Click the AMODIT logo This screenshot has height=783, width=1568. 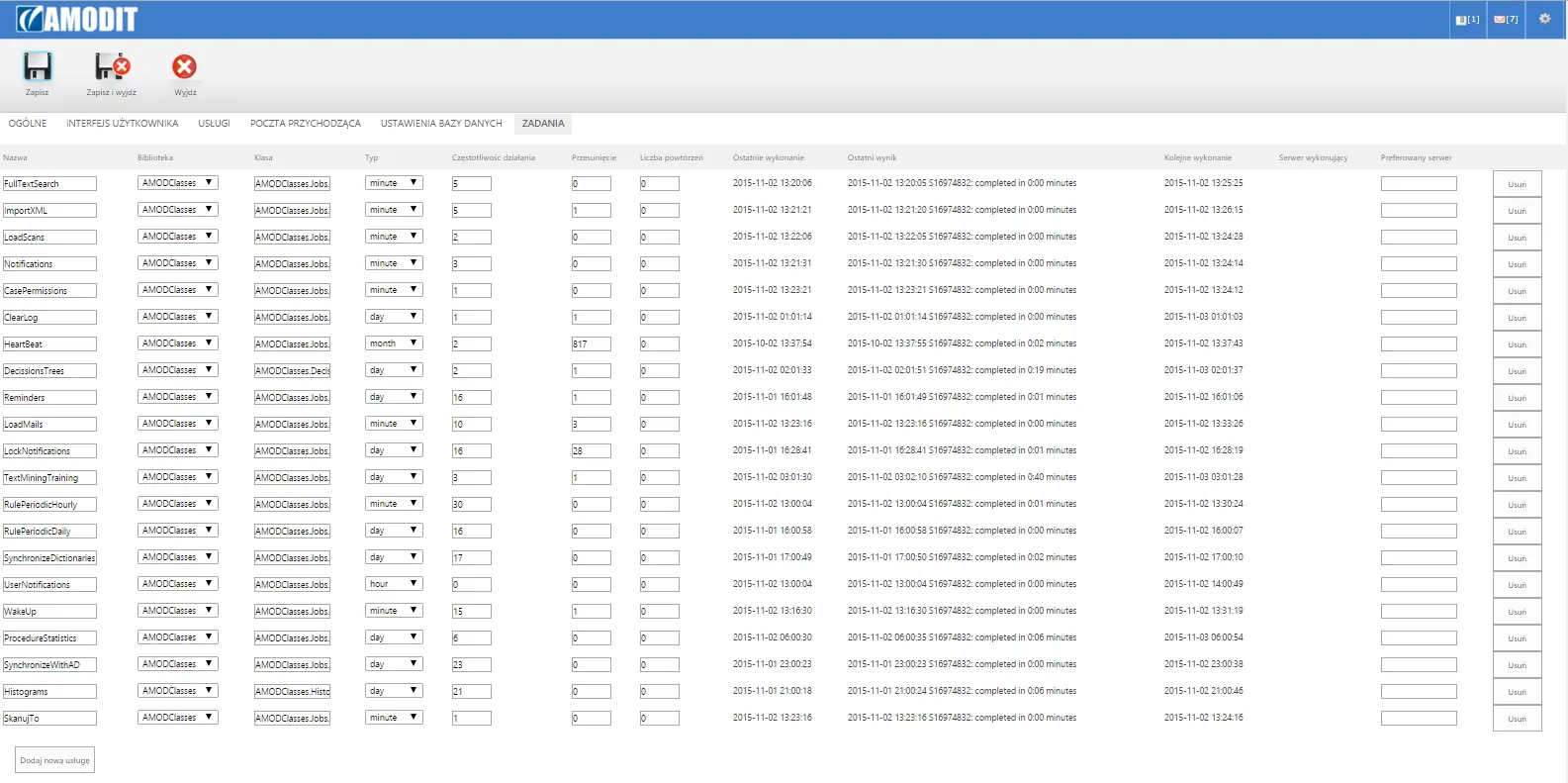[76, 19]
